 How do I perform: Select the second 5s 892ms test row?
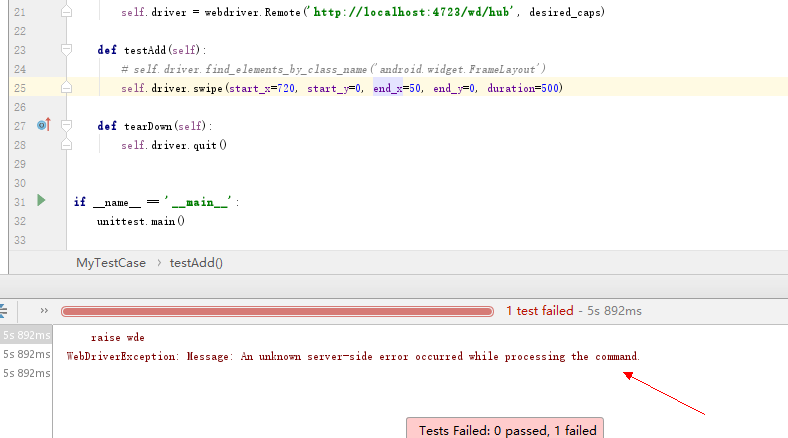point(26,354)
